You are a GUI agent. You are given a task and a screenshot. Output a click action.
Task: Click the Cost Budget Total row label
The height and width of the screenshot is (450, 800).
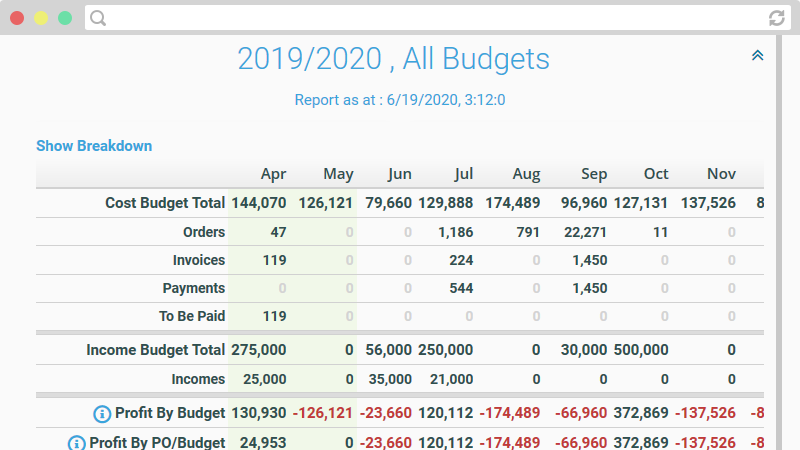tap(165, 203)
